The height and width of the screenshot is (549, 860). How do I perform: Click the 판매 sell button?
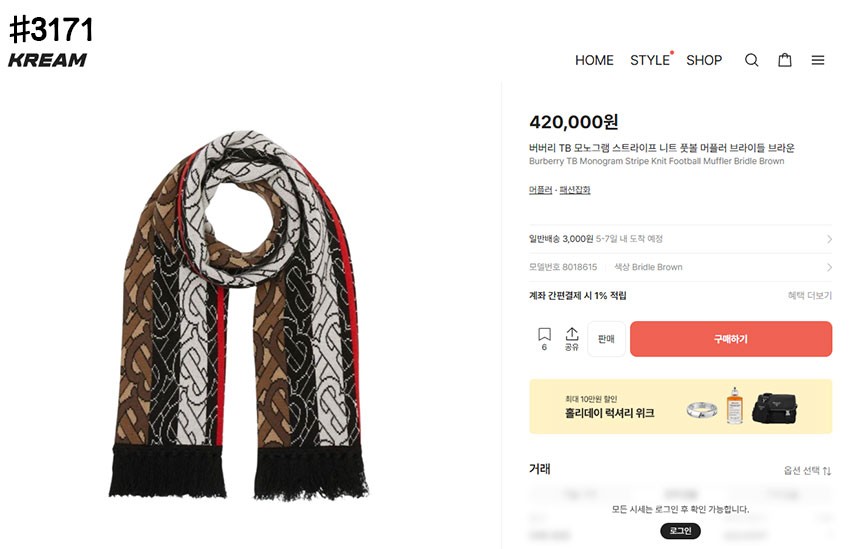(606, 339)
